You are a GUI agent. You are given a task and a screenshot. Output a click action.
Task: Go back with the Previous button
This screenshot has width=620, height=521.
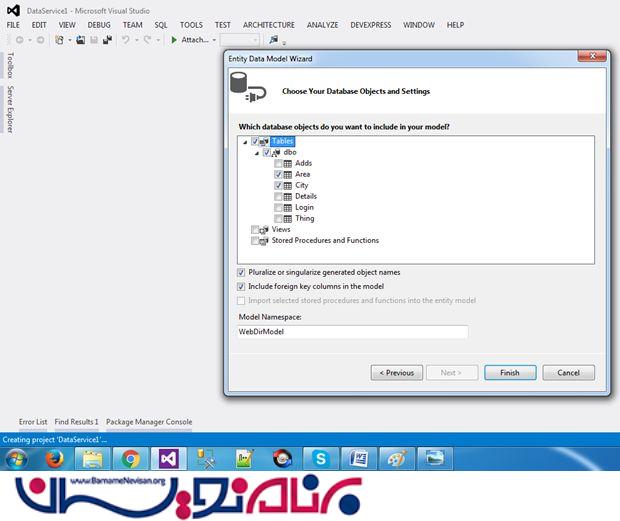[x=396, y=373]
